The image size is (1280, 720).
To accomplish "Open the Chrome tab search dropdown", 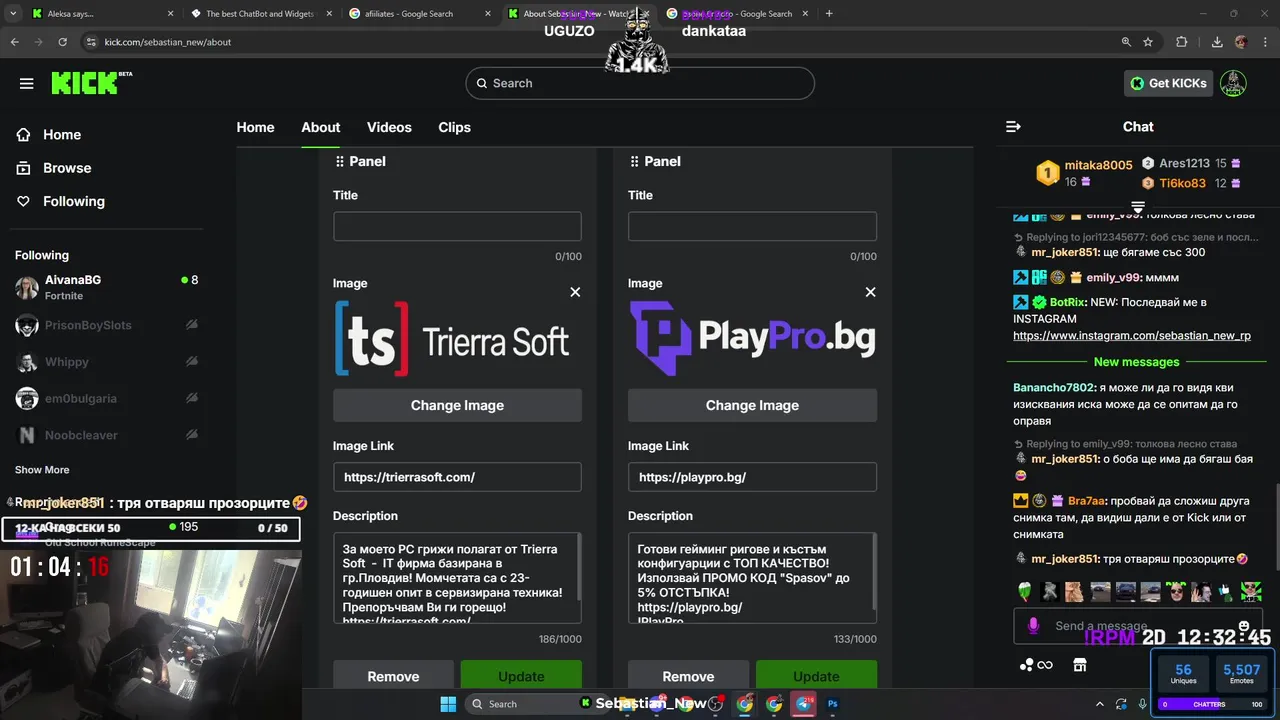I will (13, 14).
